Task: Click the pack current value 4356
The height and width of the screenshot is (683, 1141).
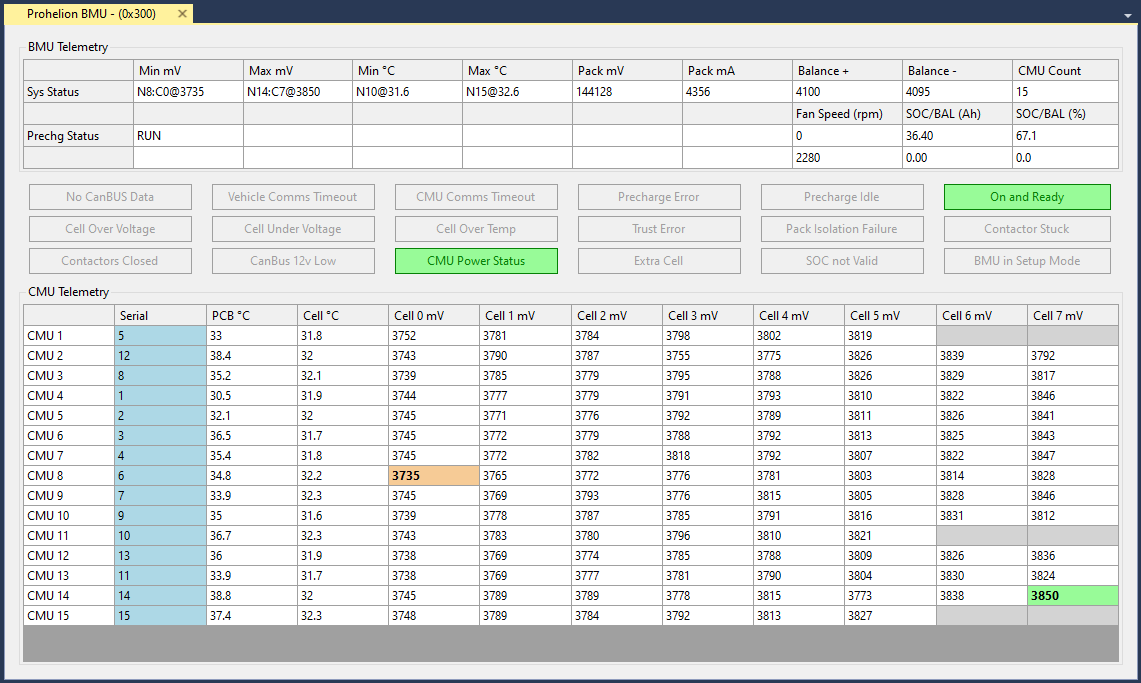Action: tap(737, 92)
